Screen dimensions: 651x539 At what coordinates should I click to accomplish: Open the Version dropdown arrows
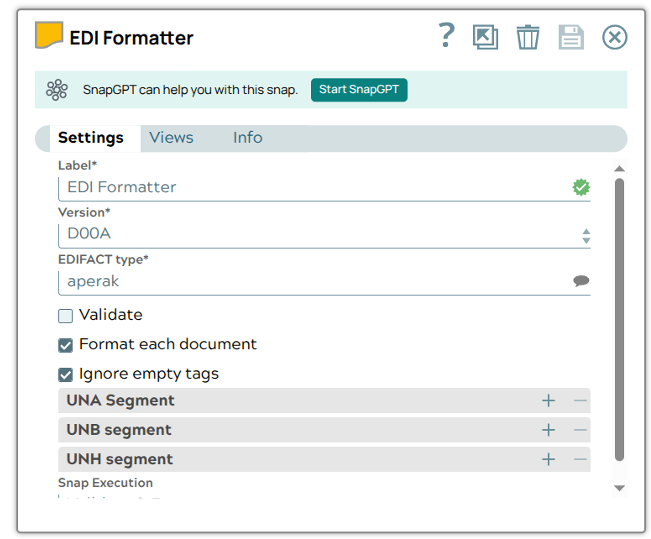[586, 235]
